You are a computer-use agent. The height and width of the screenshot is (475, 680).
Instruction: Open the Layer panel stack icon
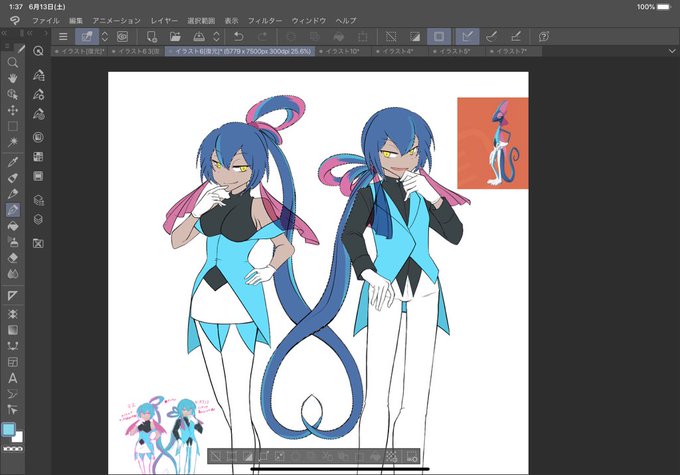point(38,219)
